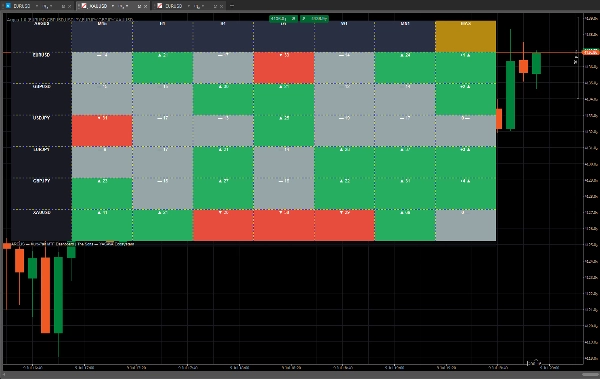Click the scrollbar left arrow at bottom left
600x379 pixels.
point(4,374)
